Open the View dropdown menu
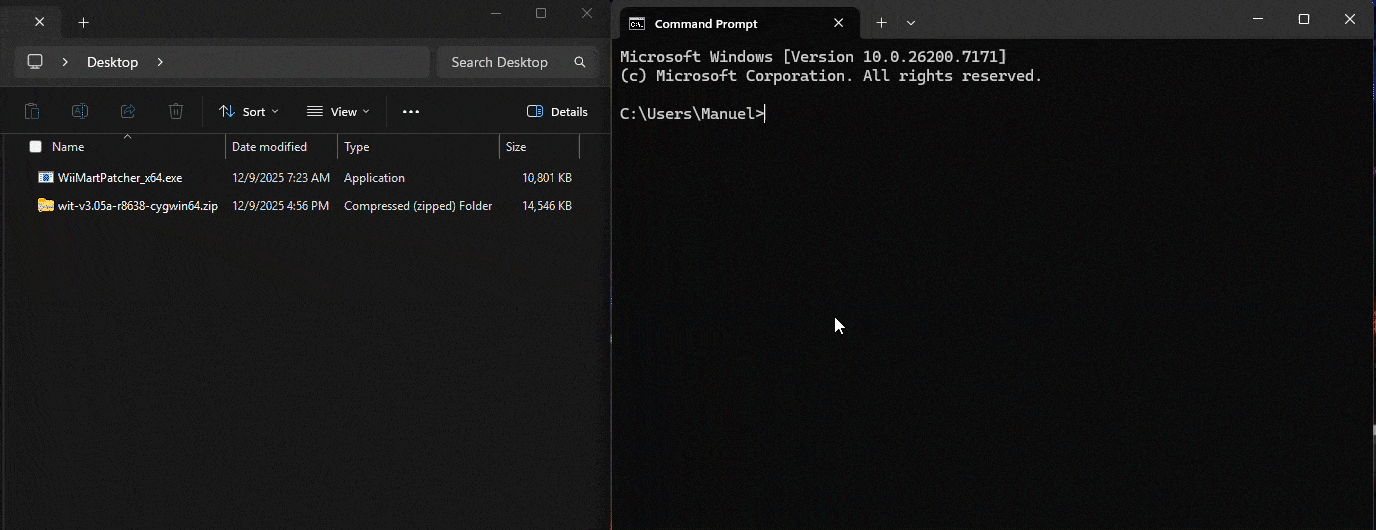Screen dimensions: 1376x530 [338, 112]
